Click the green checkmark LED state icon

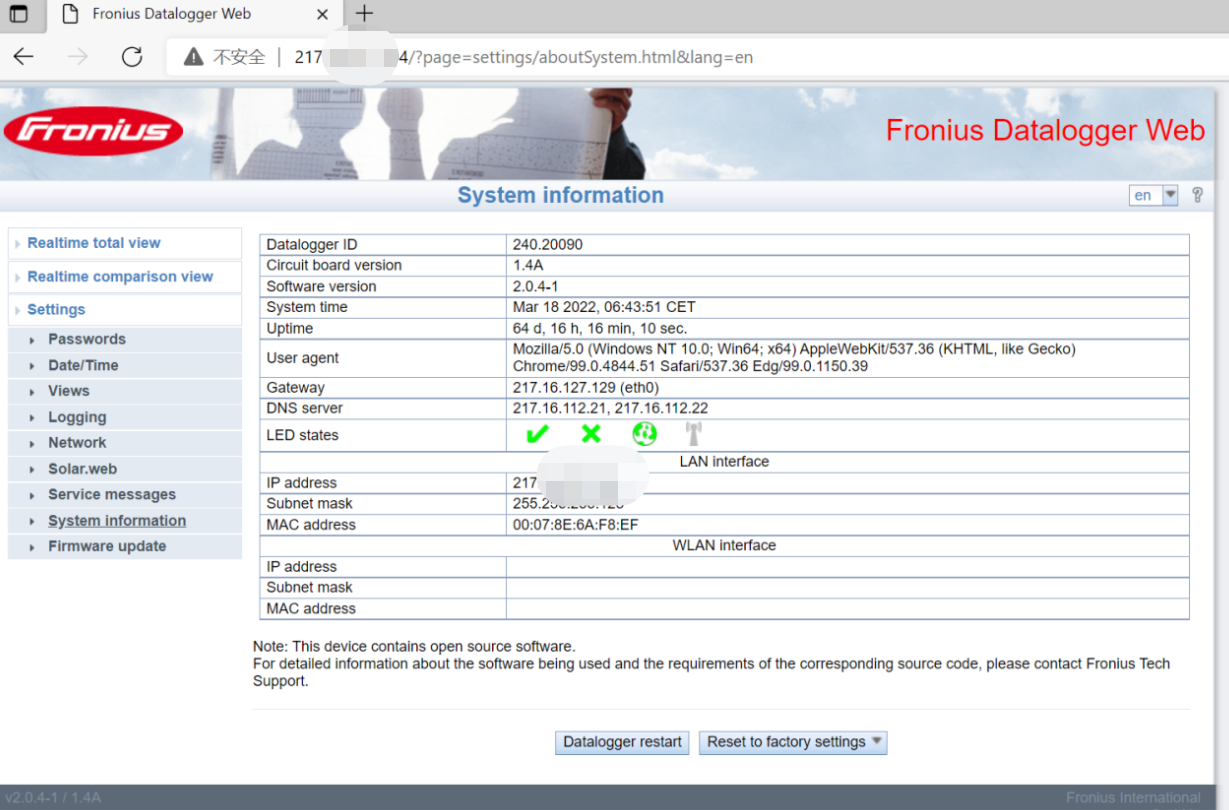point(537,434)
